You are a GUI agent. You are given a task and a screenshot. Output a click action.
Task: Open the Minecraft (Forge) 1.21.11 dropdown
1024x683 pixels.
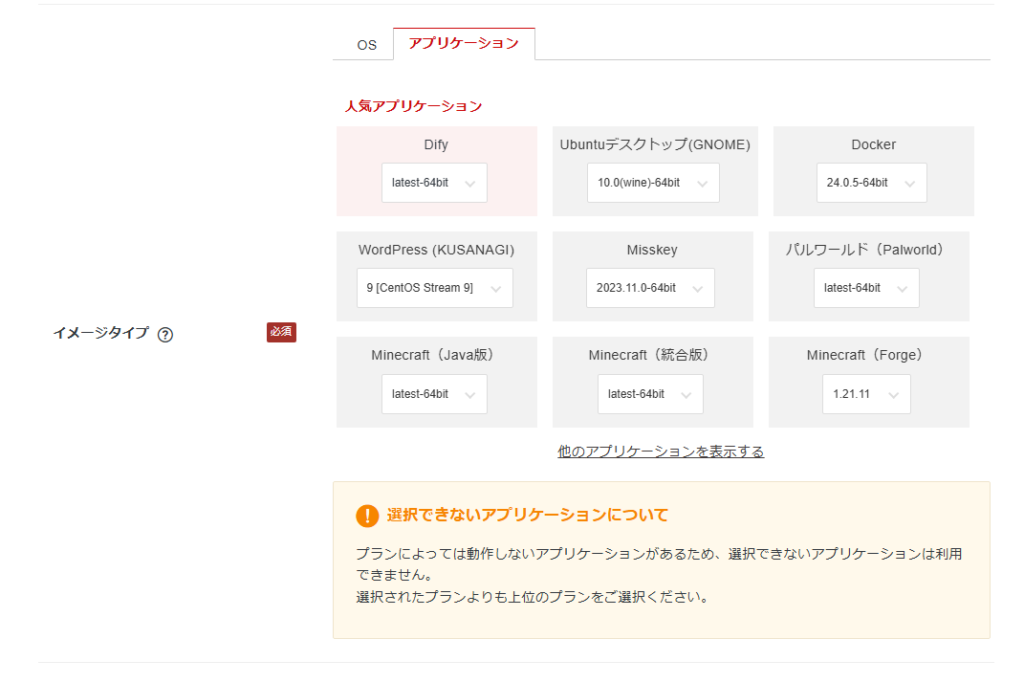866,394
